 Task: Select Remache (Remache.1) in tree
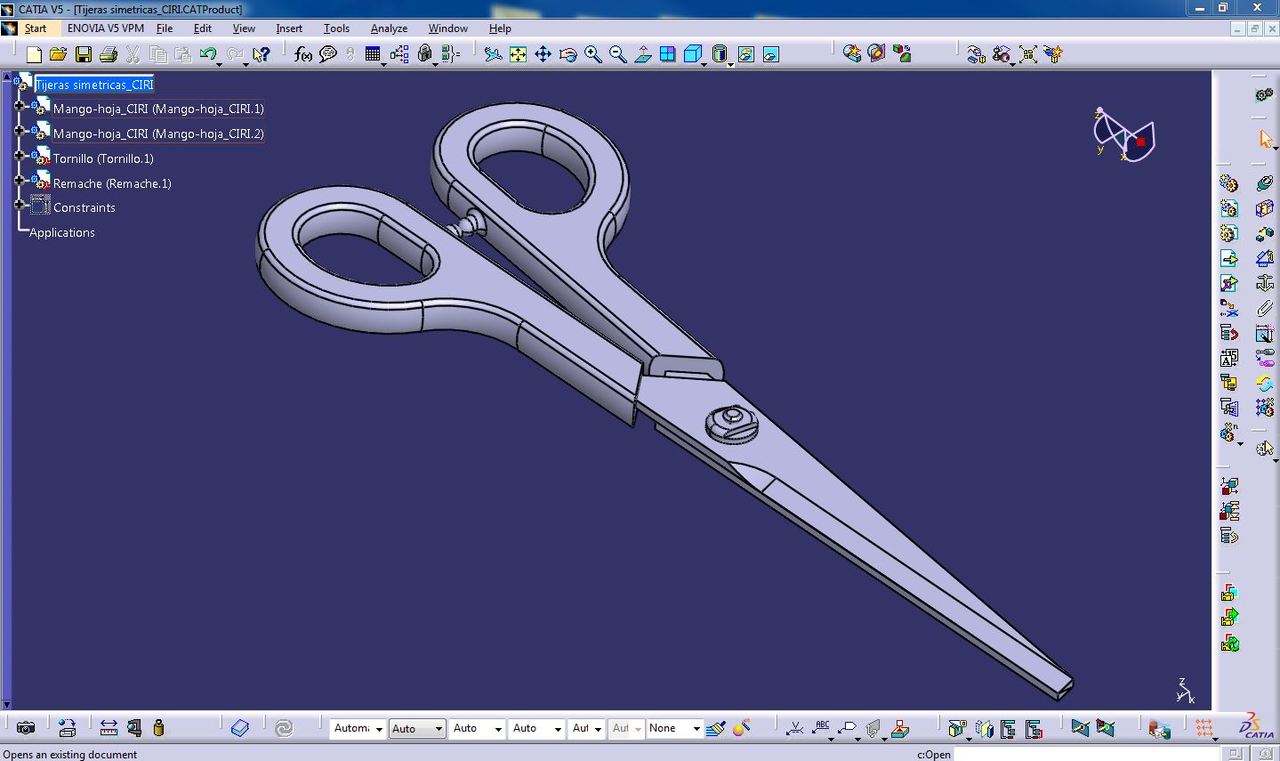coord(112,184)
